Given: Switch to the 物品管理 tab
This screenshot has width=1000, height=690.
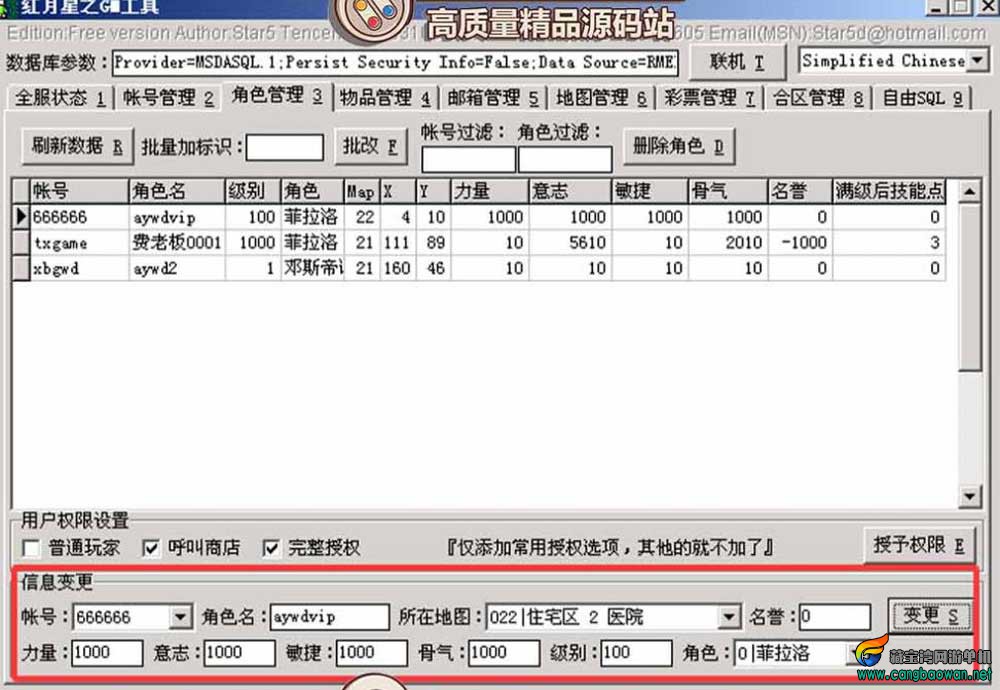Looking at the screenshot, I should [x=385, y=98].
